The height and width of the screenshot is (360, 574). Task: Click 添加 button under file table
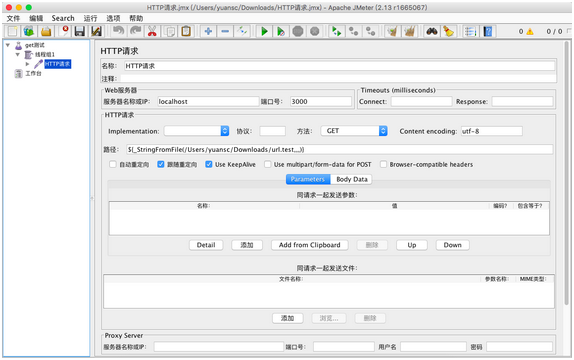click(x=287, y=318)
